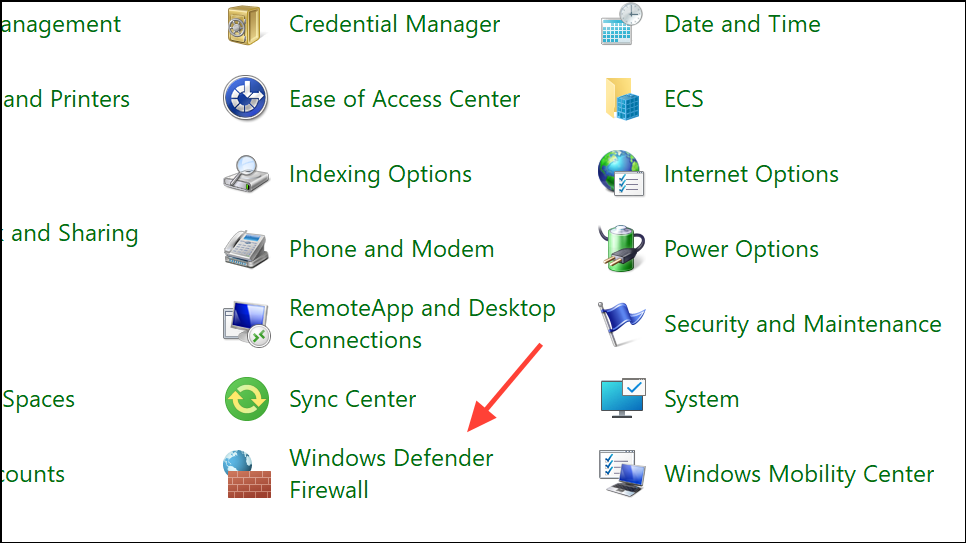Open the Credential Manager link
This screenshot has width=966, height=543.
click(x=394, y=24)
